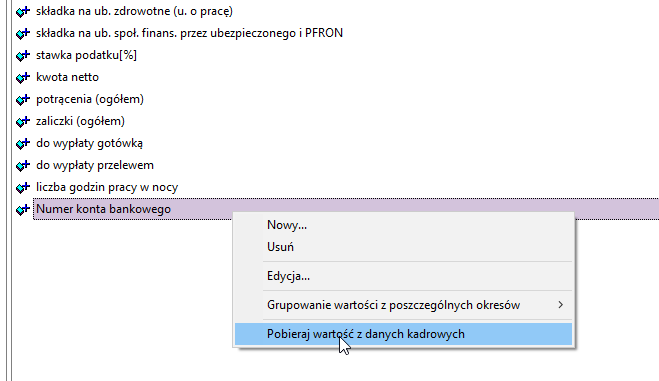
Task: Click the icon beside kwota netto
Action: (23, 77)
